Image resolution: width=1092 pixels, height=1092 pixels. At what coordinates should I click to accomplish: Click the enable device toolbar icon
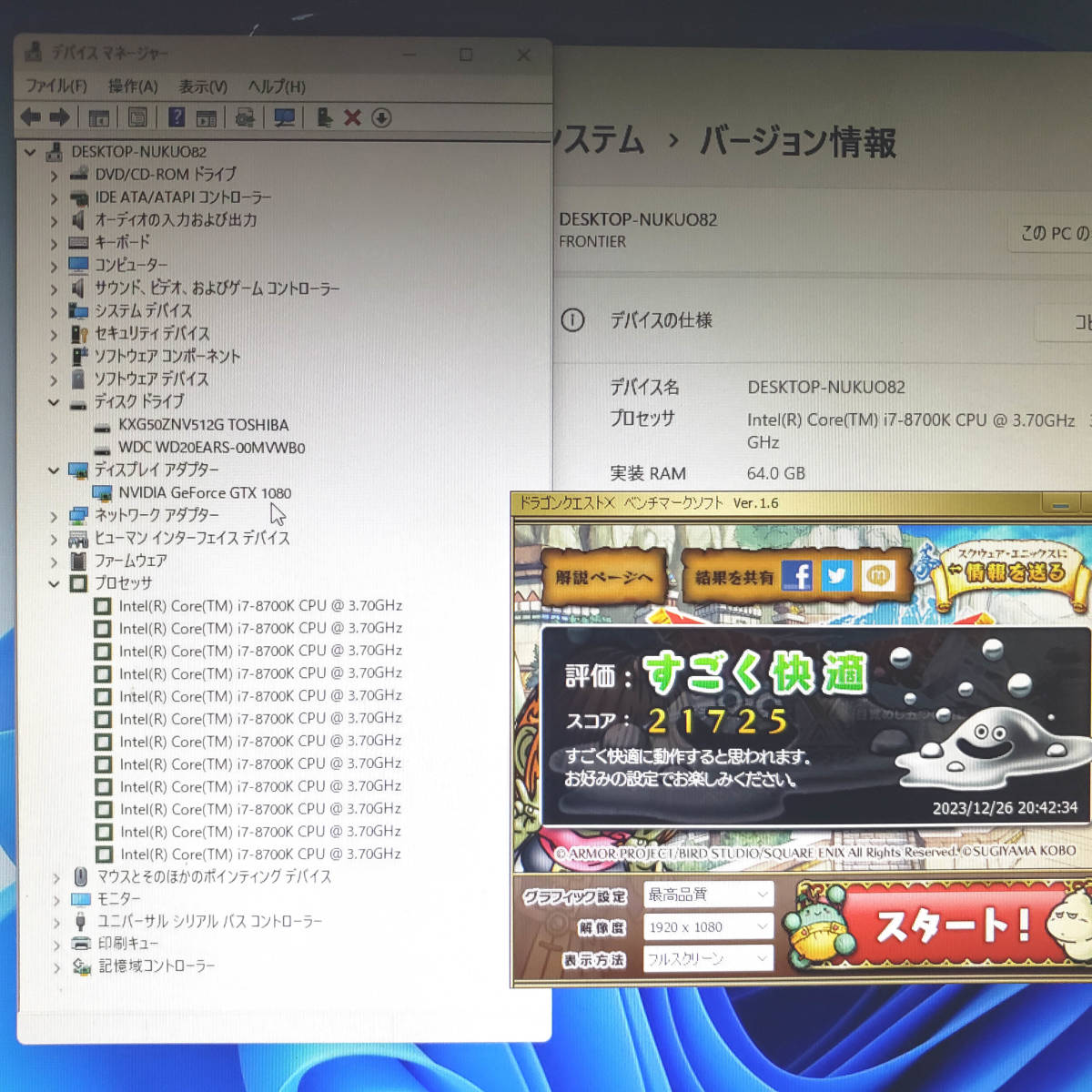[324, 117]
